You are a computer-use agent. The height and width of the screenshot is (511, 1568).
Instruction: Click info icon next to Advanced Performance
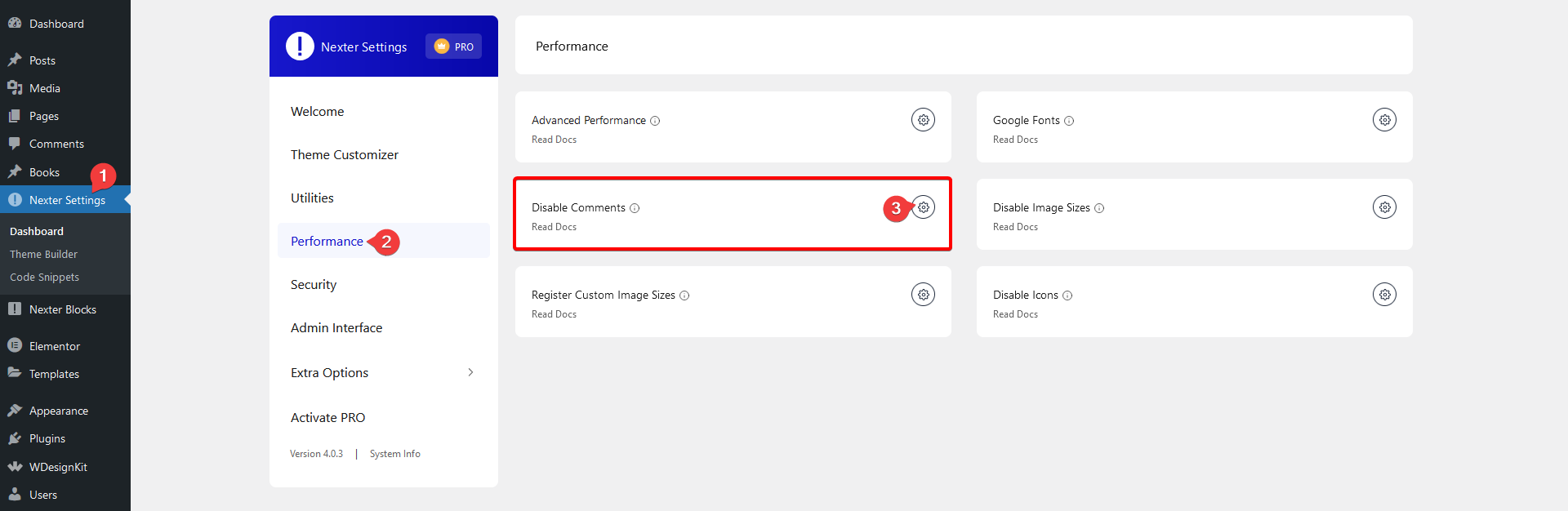pos(655,121)
